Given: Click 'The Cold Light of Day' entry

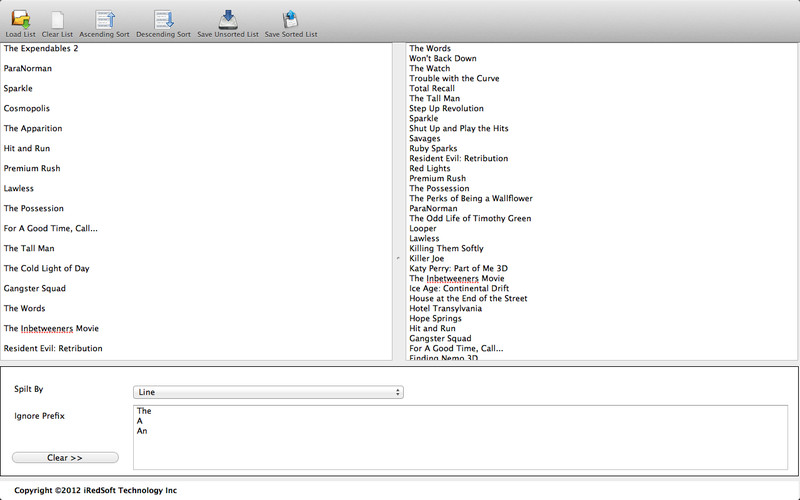Looking at the screenshot, I should pyautogui.click(x=46, y=268).
